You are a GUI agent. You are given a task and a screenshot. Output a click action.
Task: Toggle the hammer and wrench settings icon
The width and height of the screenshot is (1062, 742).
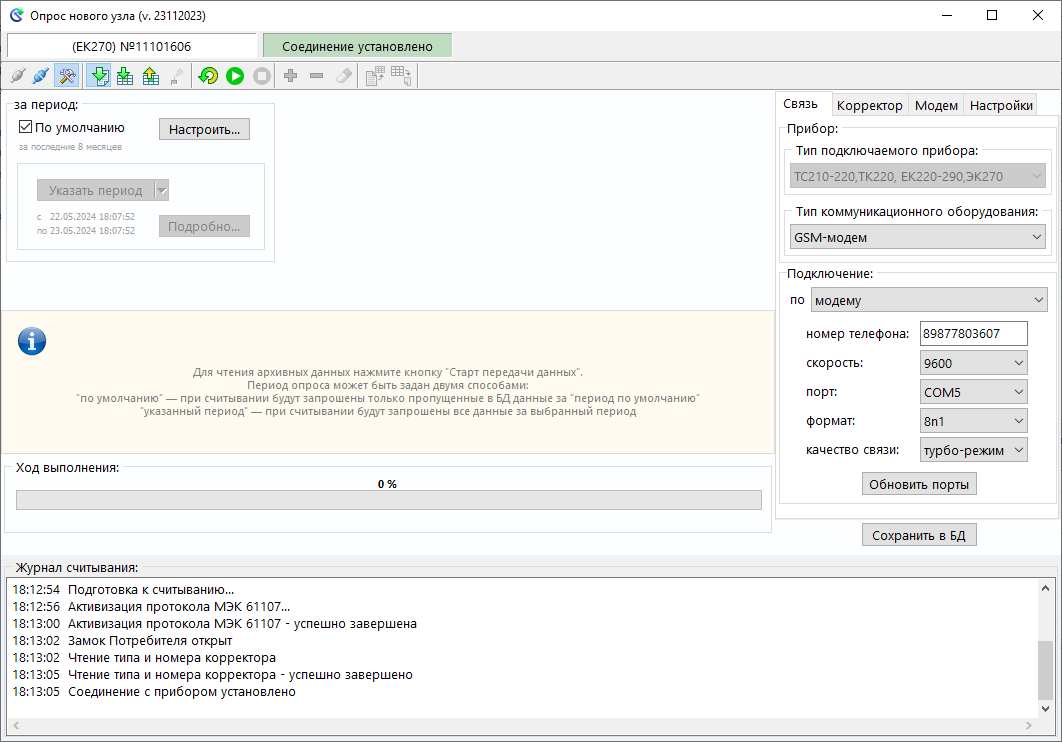[x=67, y=76]
